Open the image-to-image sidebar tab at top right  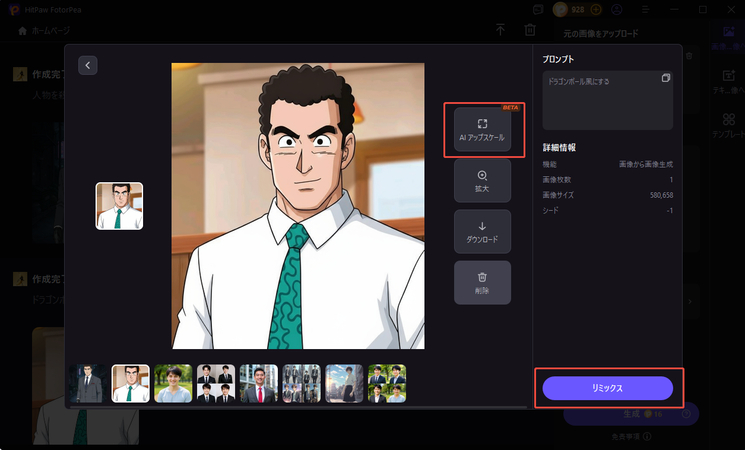click(728, 38)
